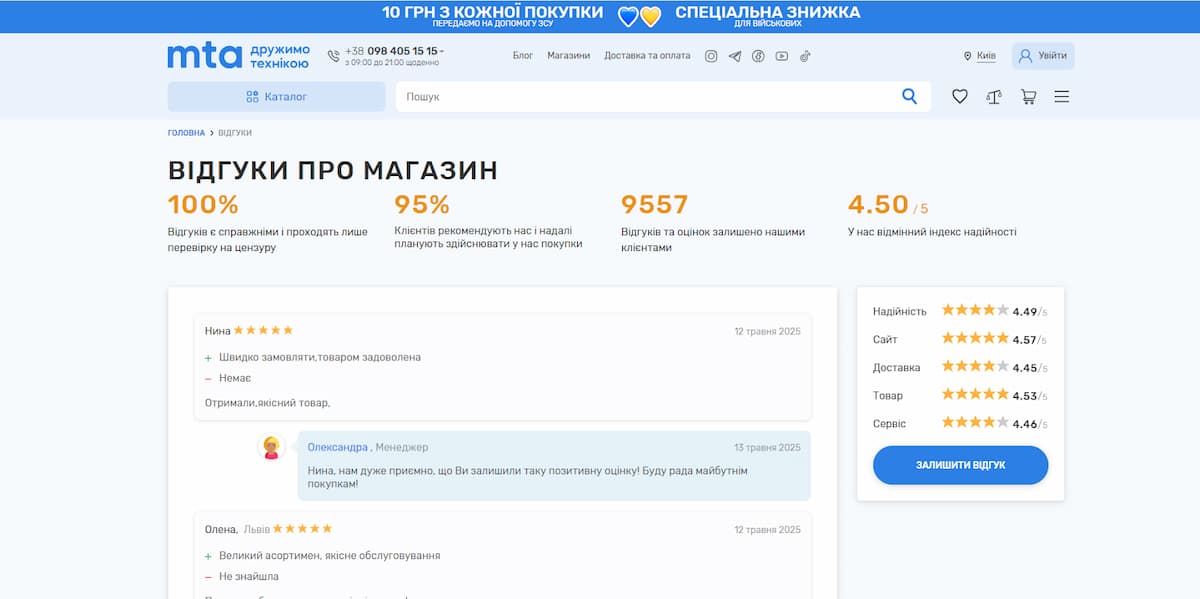Click the phone handset icon
Screen dimensions: 1200x599
[x=333, y=56]
